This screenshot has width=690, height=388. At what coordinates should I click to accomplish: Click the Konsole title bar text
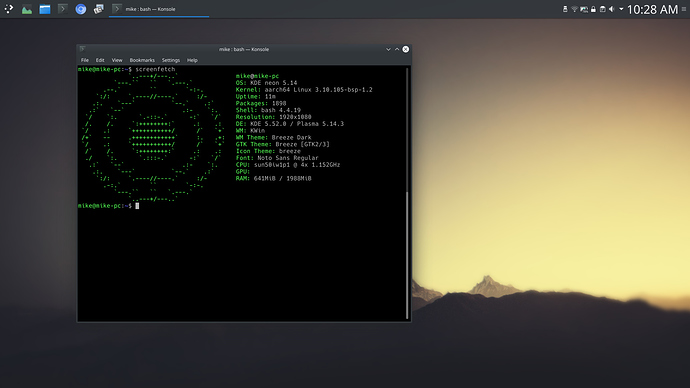[x=244, y=49]
